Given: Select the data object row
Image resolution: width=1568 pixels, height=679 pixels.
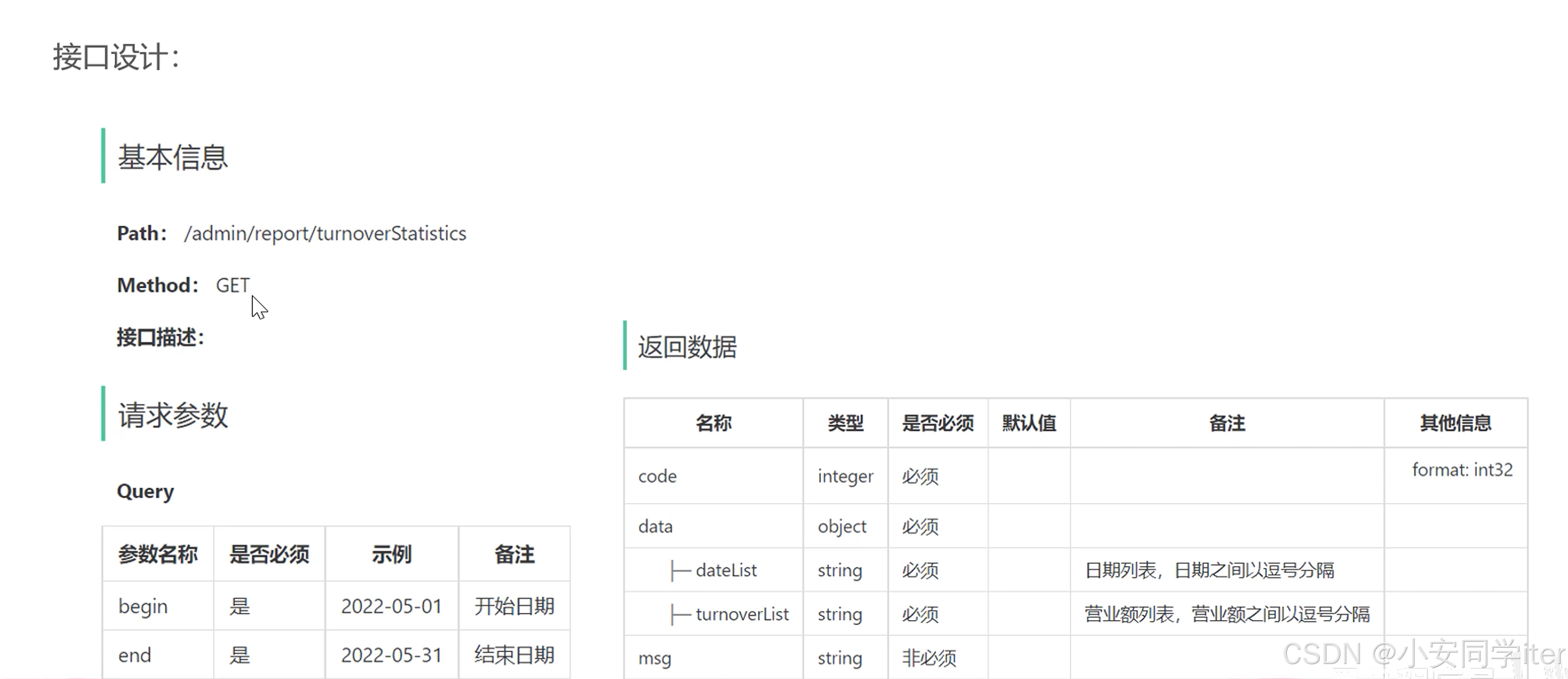Looking at the screenshot, I should pyautogui.click(x=655, y=527).
